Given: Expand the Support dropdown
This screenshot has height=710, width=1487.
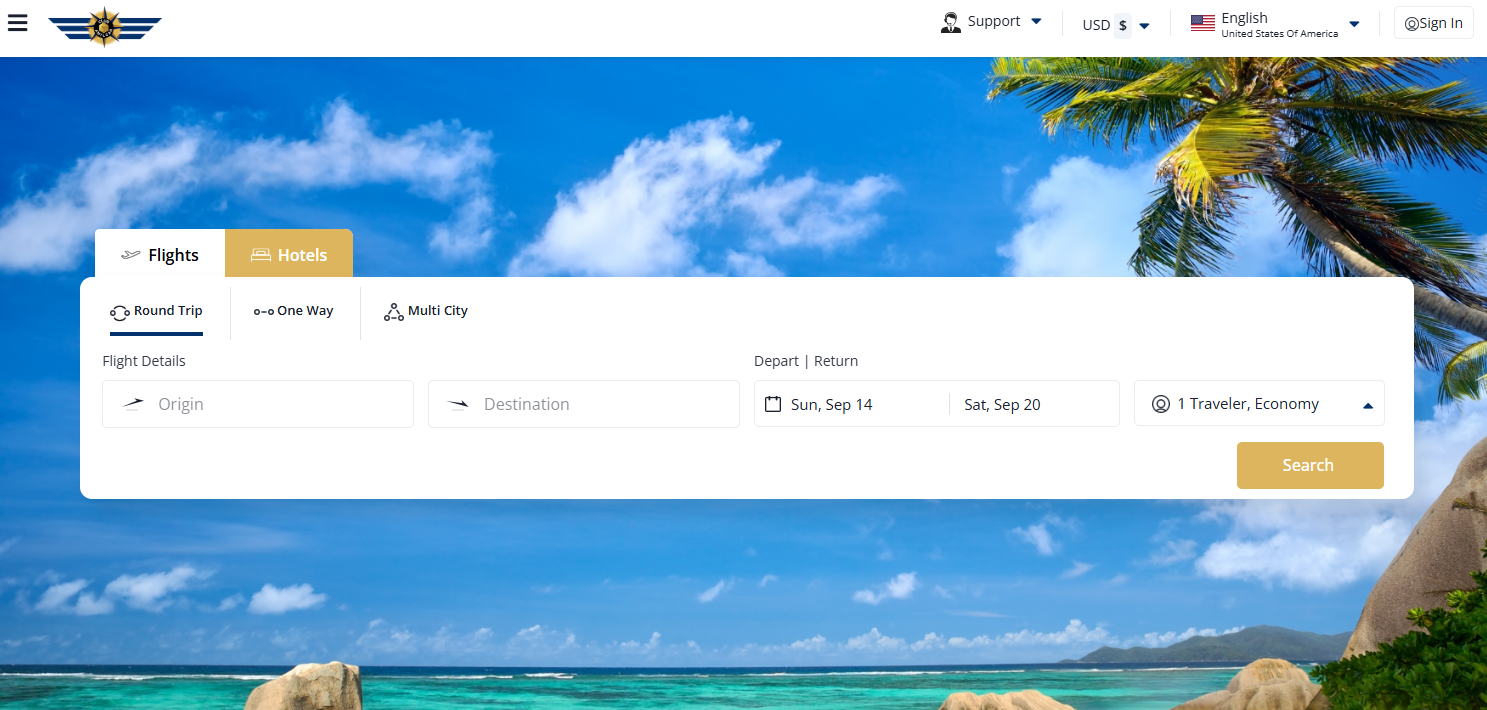Looking at the screenshot, I should tap(1036, 21).
